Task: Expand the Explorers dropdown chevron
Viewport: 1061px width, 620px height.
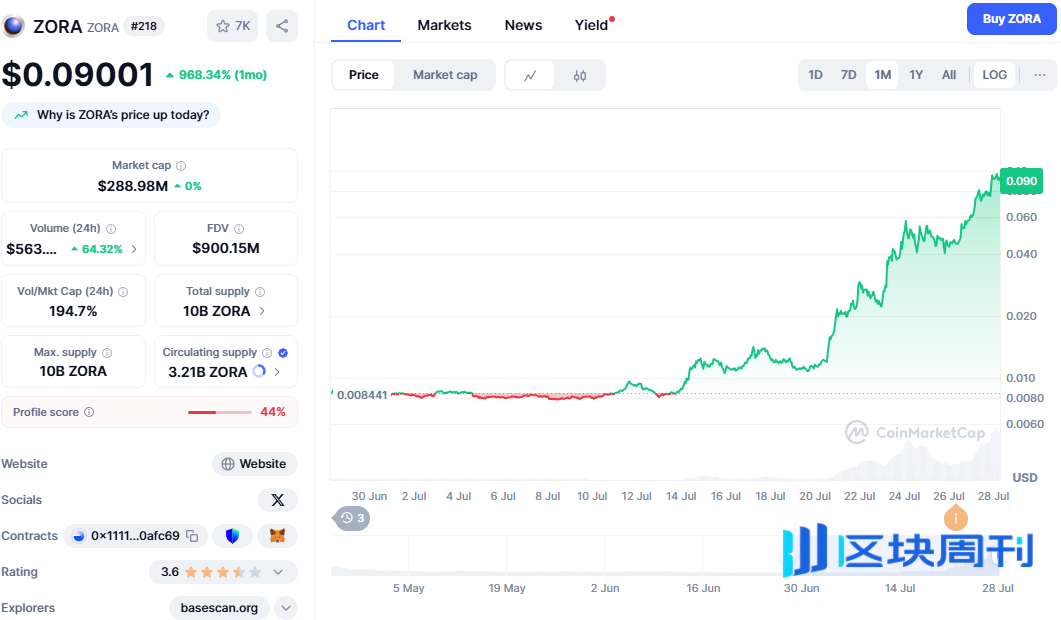Action: pyautogui.click(x=286, y=608)
